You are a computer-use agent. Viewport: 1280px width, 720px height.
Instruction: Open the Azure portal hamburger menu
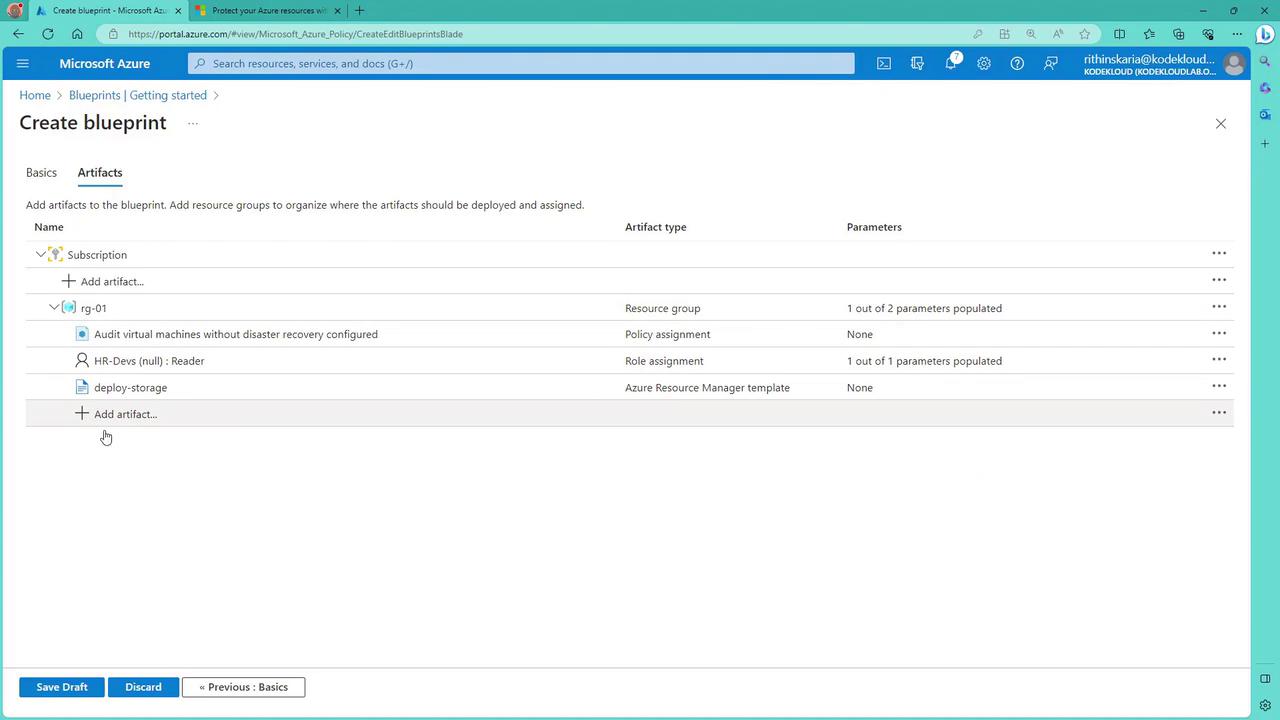tap(23, 63)
